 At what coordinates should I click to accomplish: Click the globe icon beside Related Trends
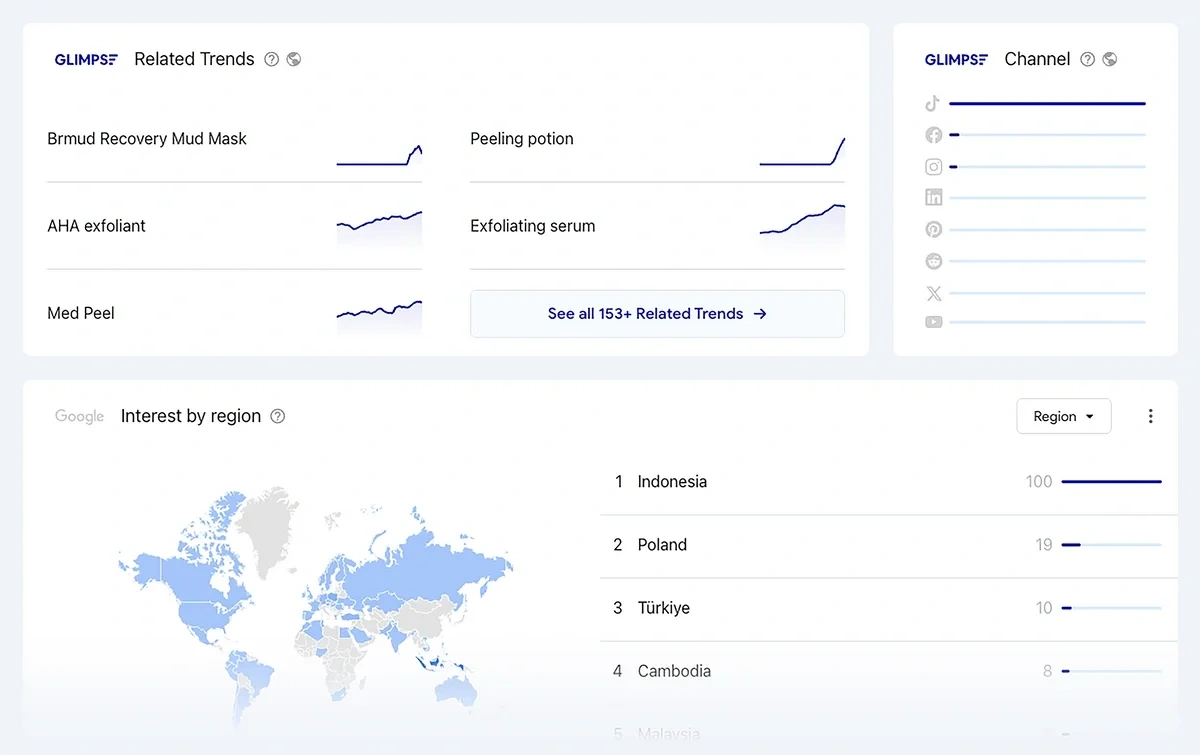click(294, 59)
